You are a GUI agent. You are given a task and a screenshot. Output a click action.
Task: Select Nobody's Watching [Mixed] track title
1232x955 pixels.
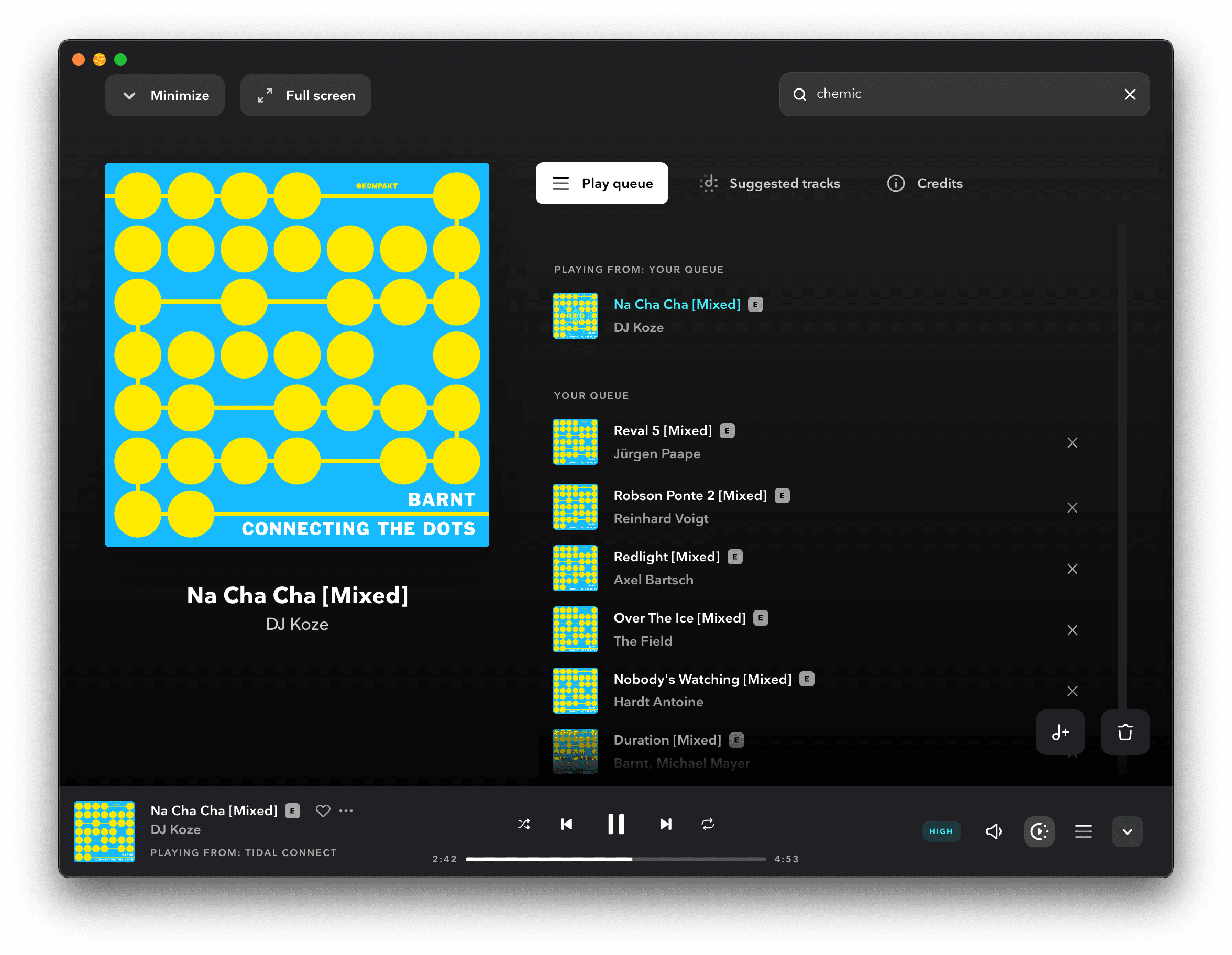(x=703, y=679)
